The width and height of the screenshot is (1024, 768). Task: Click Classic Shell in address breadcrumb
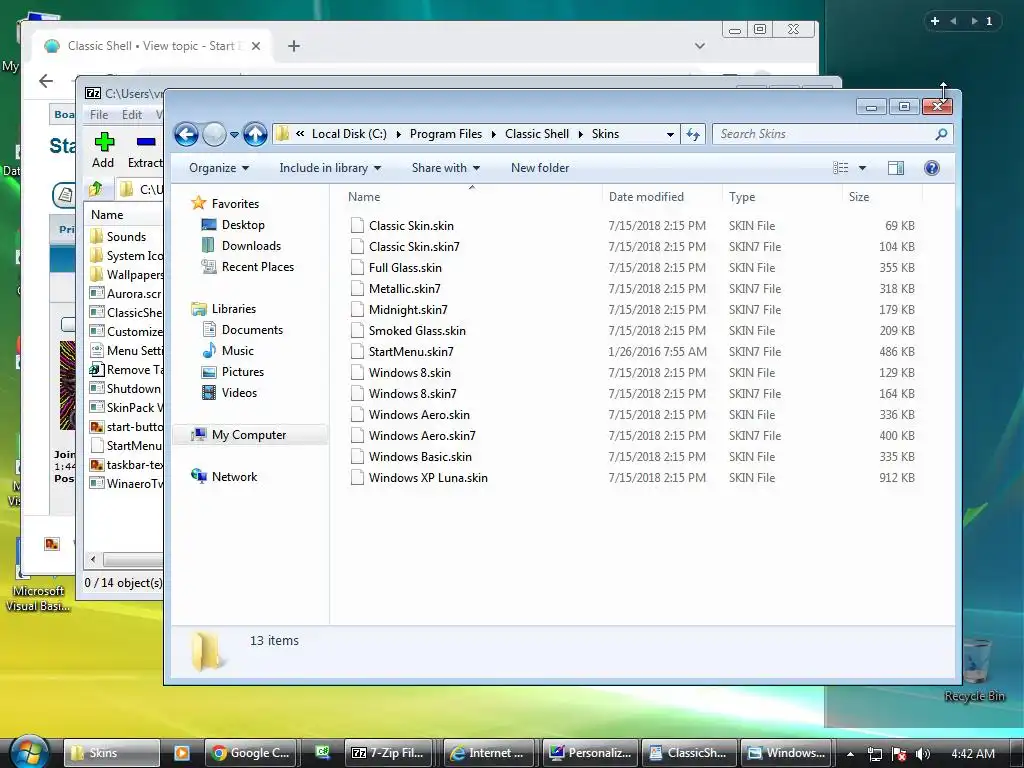click(x=537, y=134)
